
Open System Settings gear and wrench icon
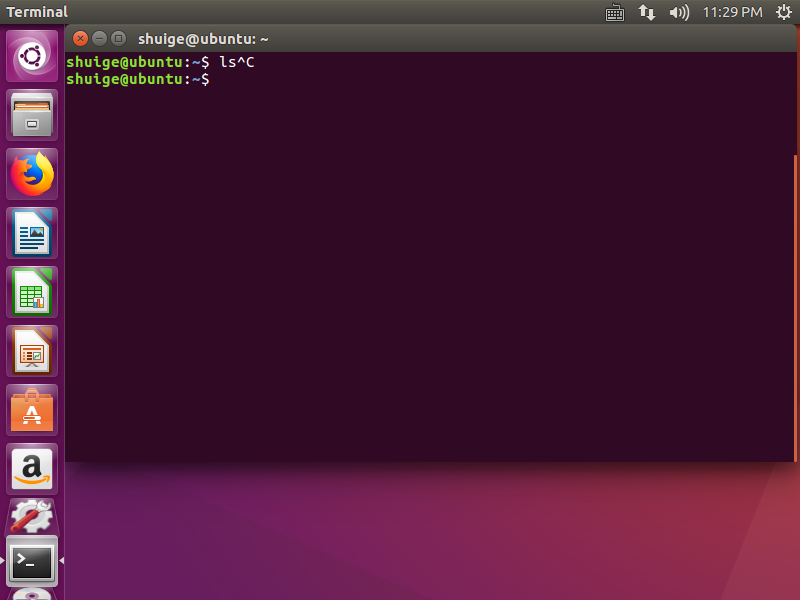[x=32, y=516]
